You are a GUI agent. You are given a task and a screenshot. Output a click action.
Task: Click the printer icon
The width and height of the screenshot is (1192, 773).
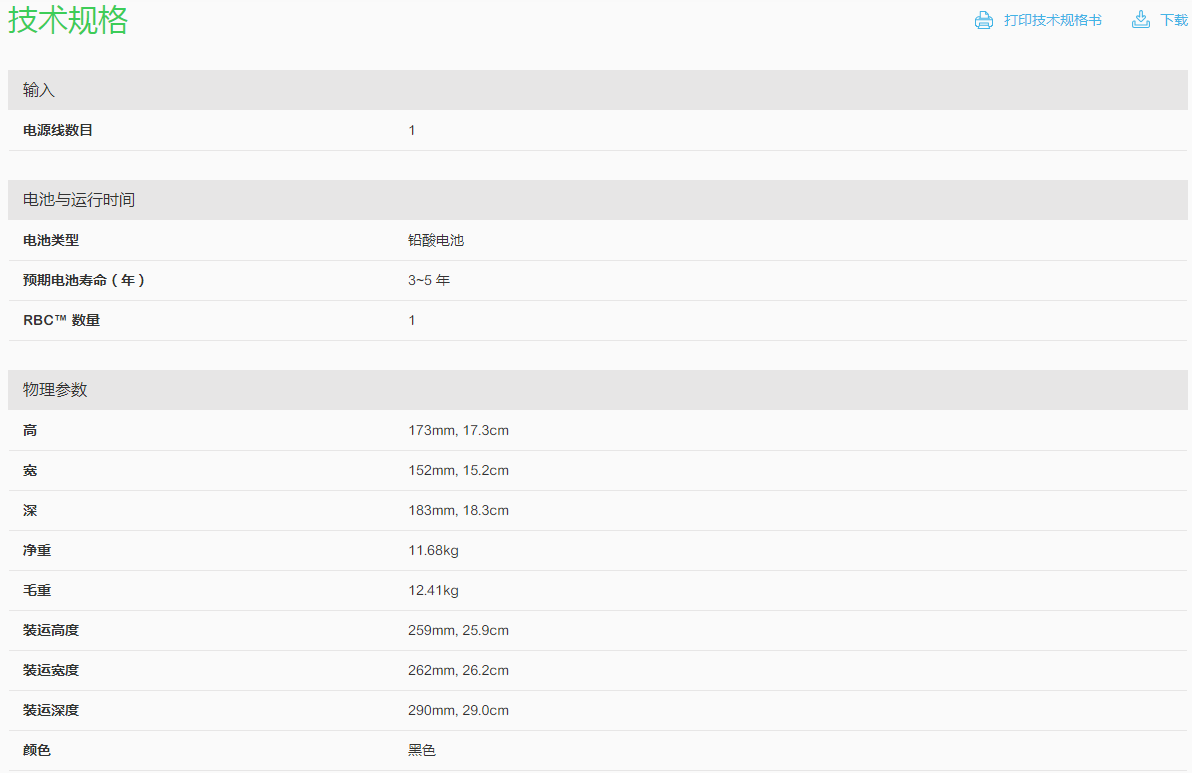click(x=984, y=20)
